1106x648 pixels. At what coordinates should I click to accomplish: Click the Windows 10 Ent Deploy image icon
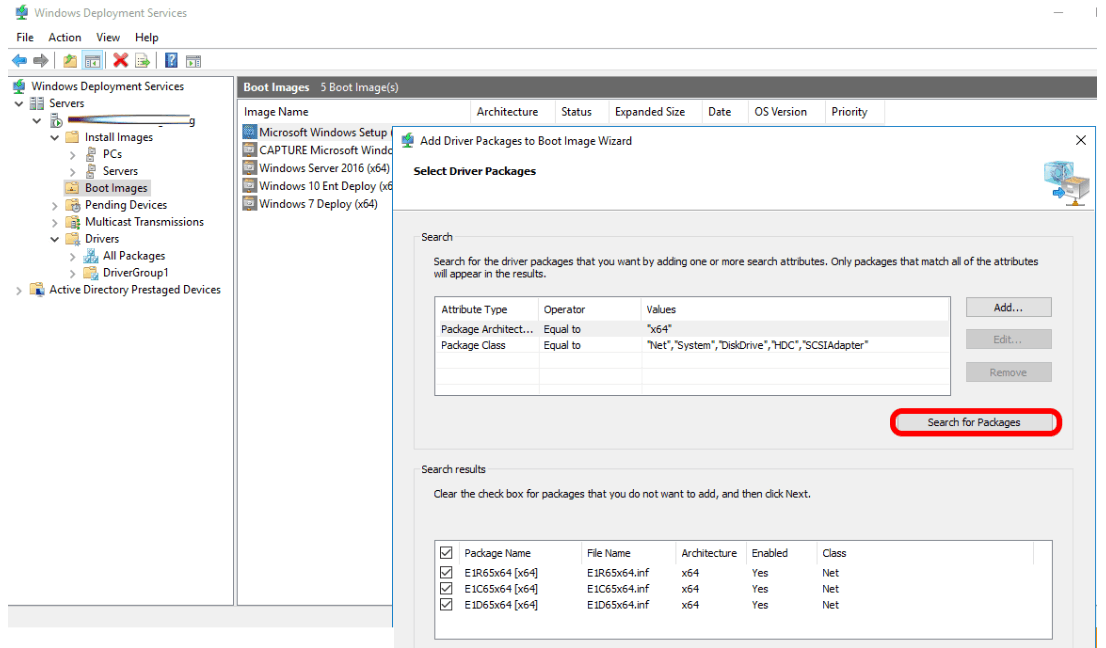pos(249,185)
